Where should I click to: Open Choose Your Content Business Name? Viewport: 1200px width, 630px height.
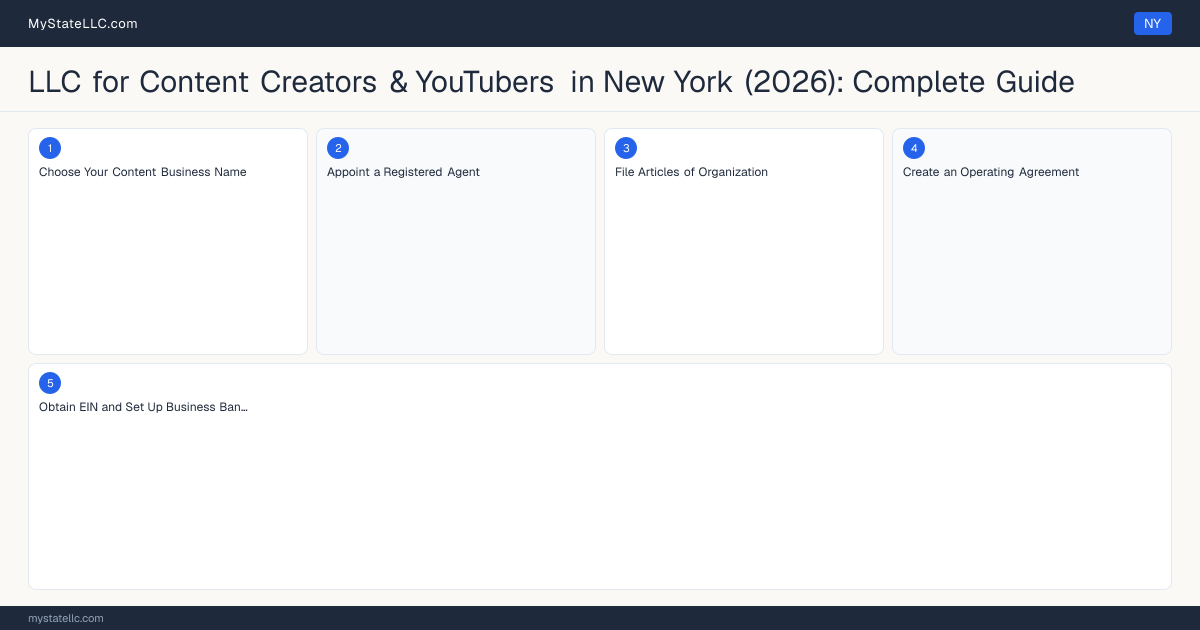tap(143, 172)
